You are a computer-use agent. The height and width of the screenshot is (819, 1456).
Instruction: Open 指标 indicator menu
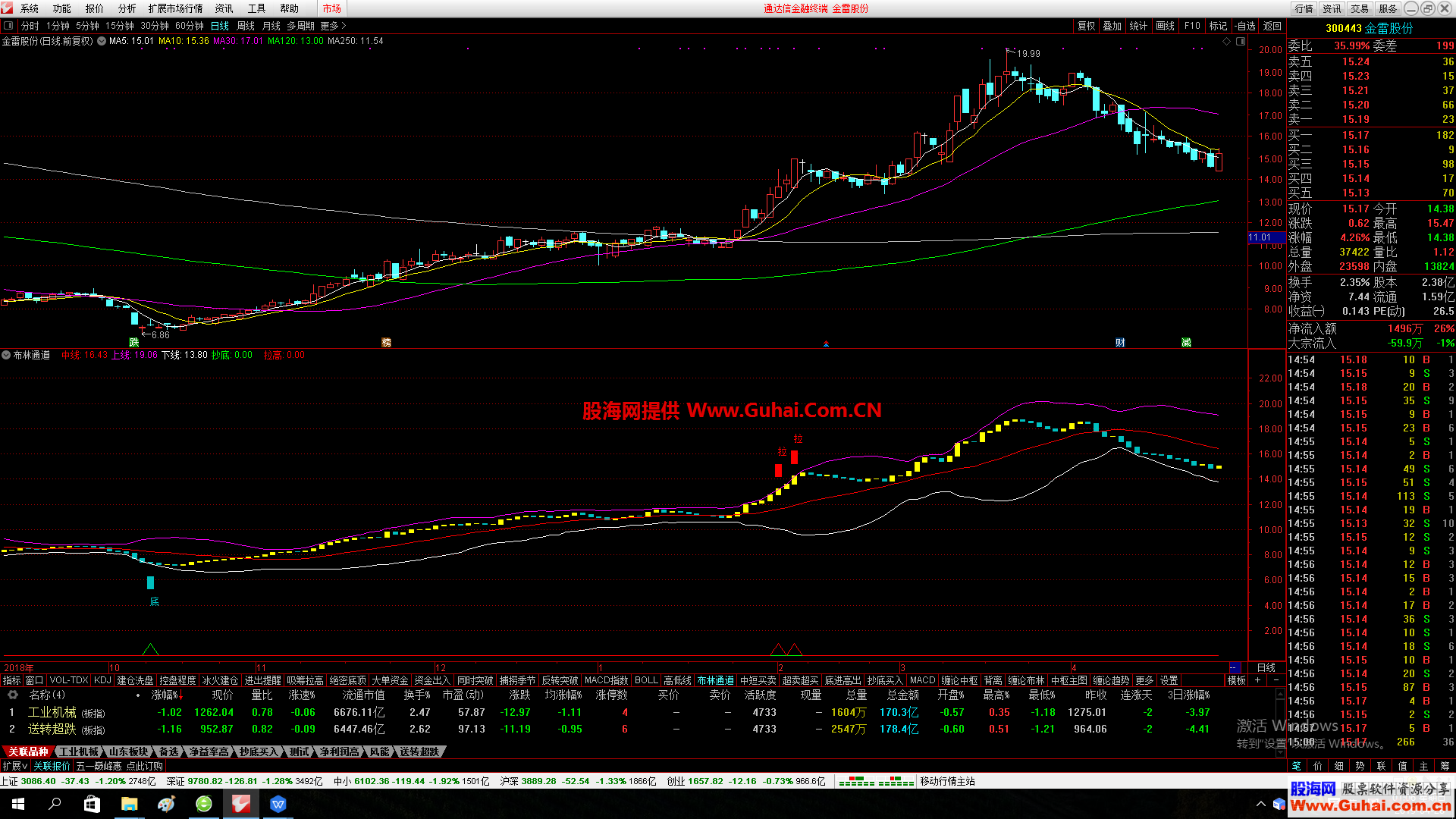pyautogui.click(x=11, y=680)
